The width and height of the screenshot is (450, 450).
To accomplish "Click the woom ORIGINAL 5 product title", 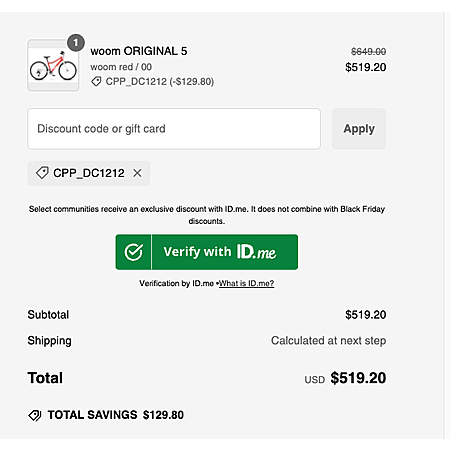I will 139,51.
